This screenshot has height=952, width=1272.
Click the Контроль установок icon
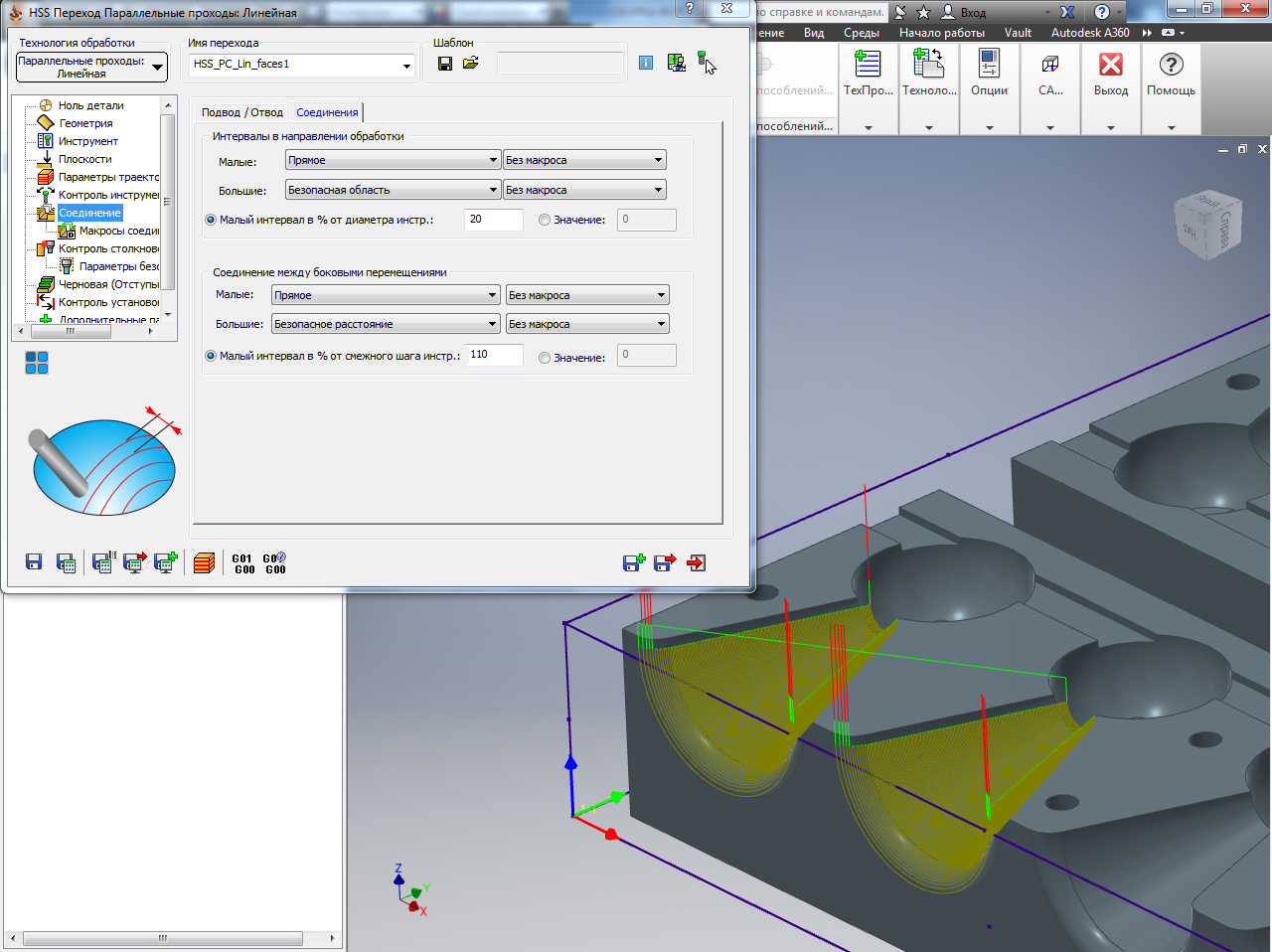pyautogui.click(x=46, y=302)
